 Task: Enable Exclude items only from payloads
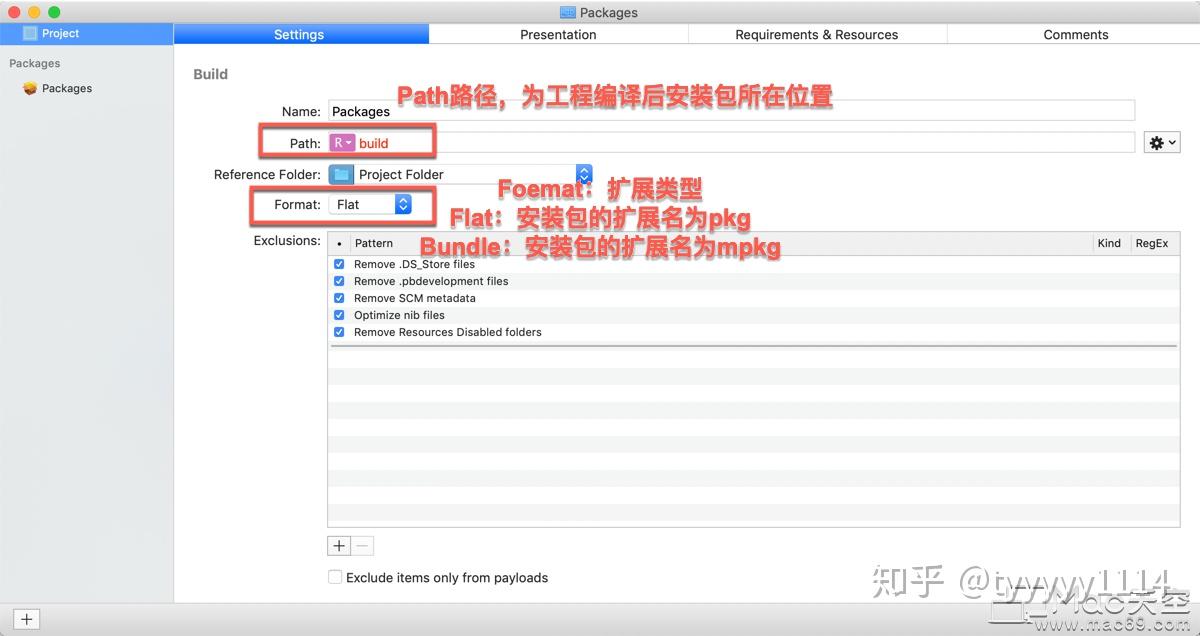335,577
